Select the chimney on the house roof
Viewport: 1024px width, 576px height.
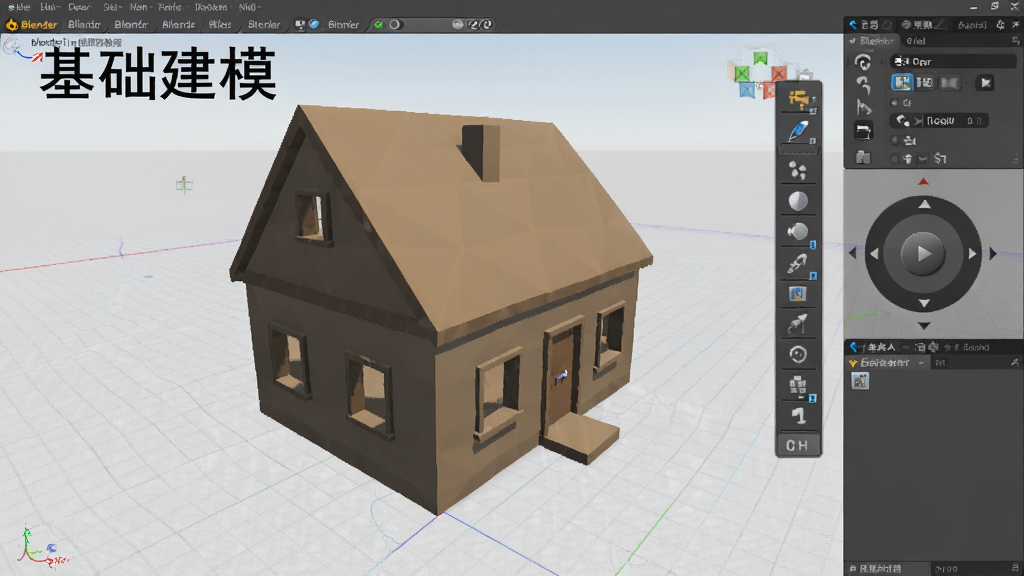pos(481,152)
